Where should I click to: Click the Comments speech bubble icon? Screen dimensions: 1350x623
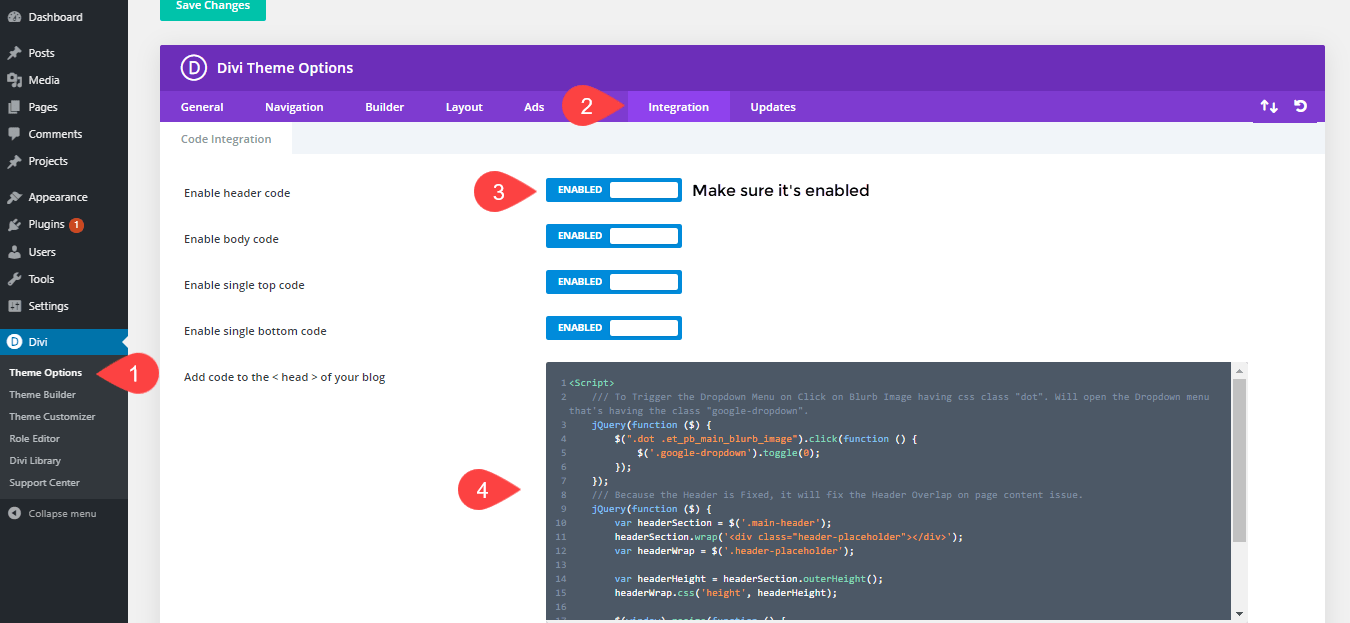(14, 134)
